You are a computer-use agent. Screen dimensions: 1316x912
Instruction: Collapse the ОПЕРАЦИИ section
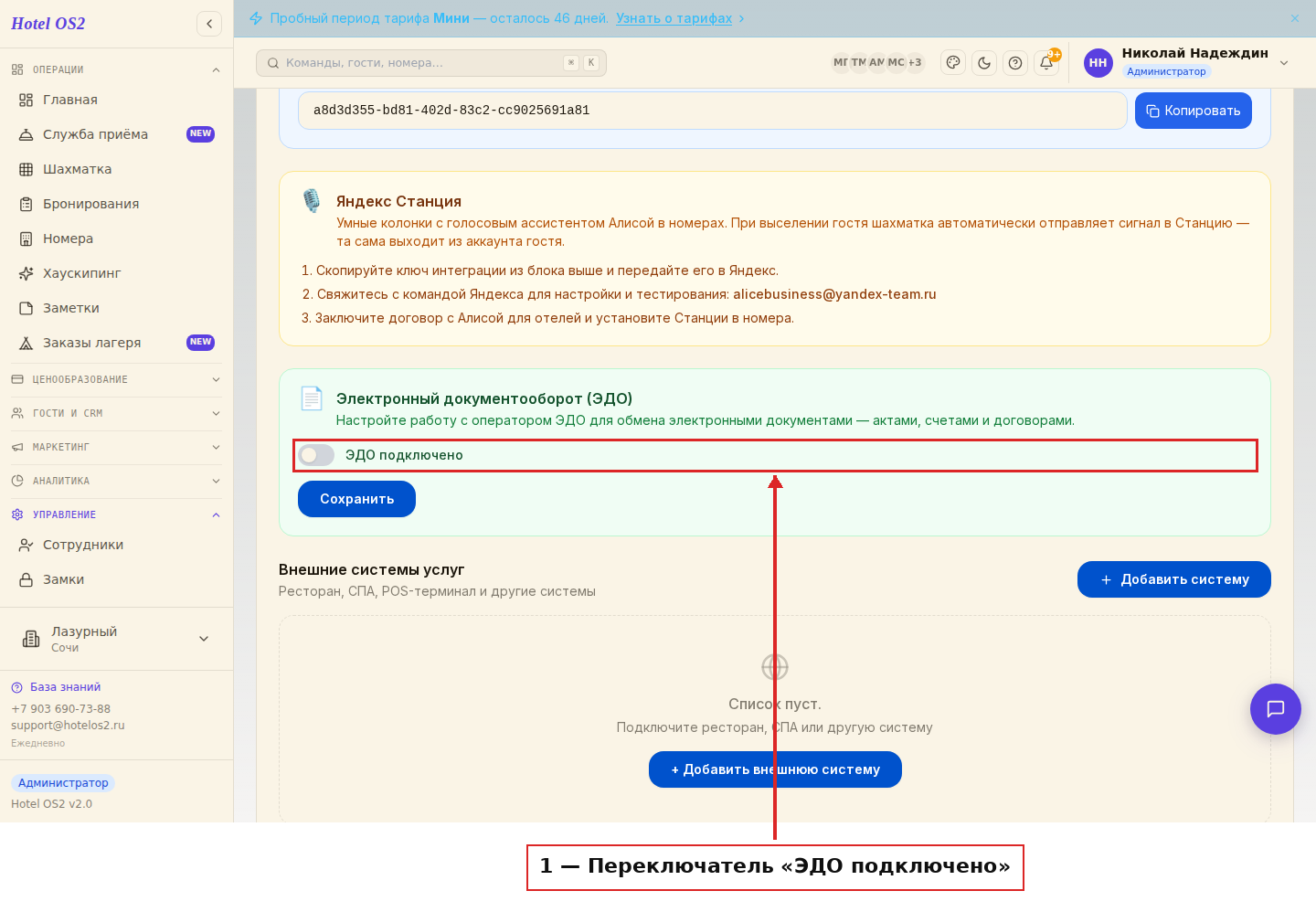tap(116, 69)
